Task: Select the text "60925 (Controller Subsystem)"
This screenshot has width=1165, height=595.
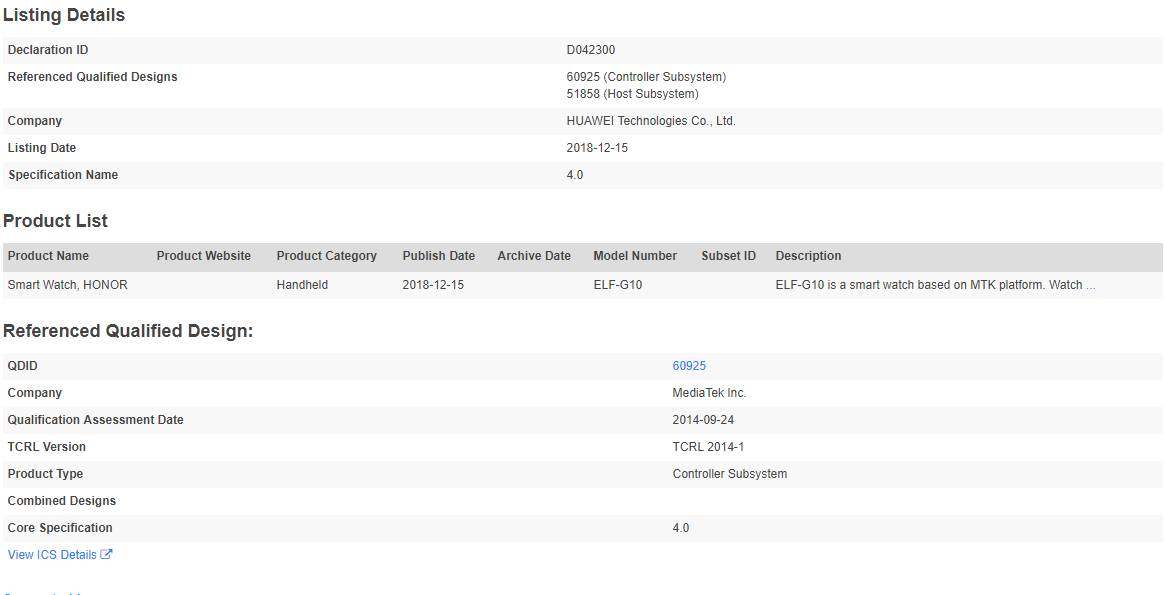Action: click(646, 77)
